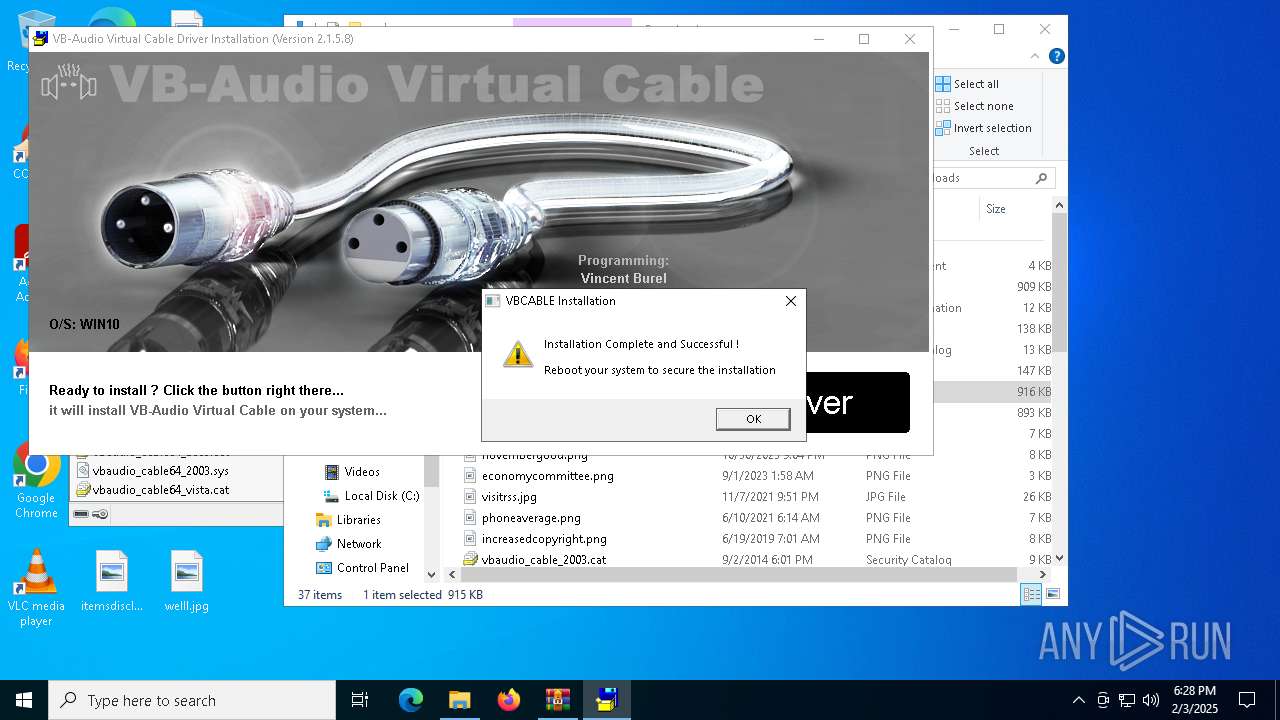Click the VBCABLE Installation dialog title icon
This screenshot has height=720, width=1280.
[x=492, y=301]
